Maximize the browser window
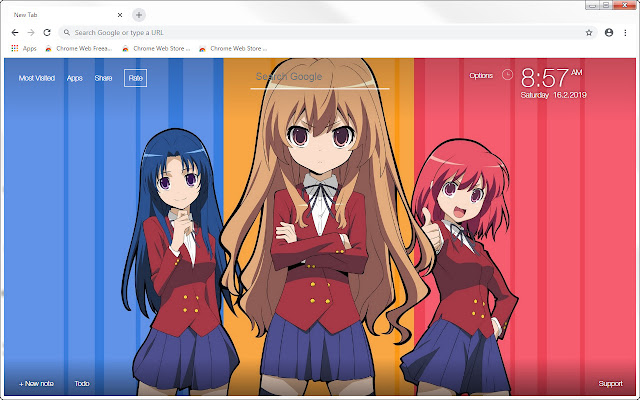 pos(606,5)
